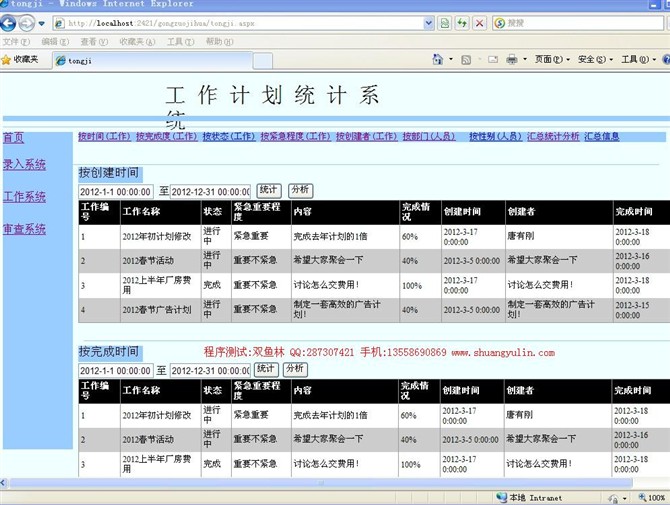670x505 pixels.
Task: Open the 收藏夹 menu in menu bar
Action: pyautogui.click(x=137, y=41)
